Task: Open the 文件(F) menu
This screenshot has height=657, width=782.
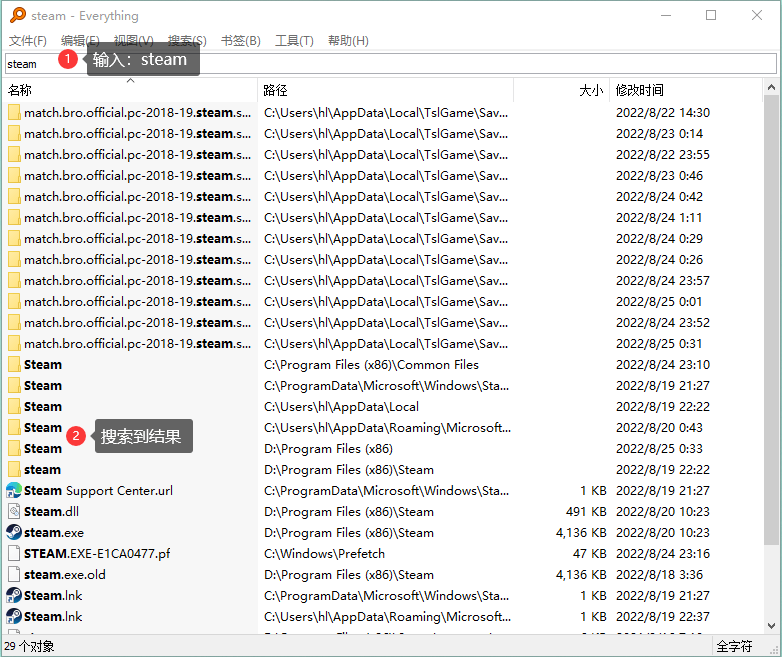Action: tap(28, 41)
